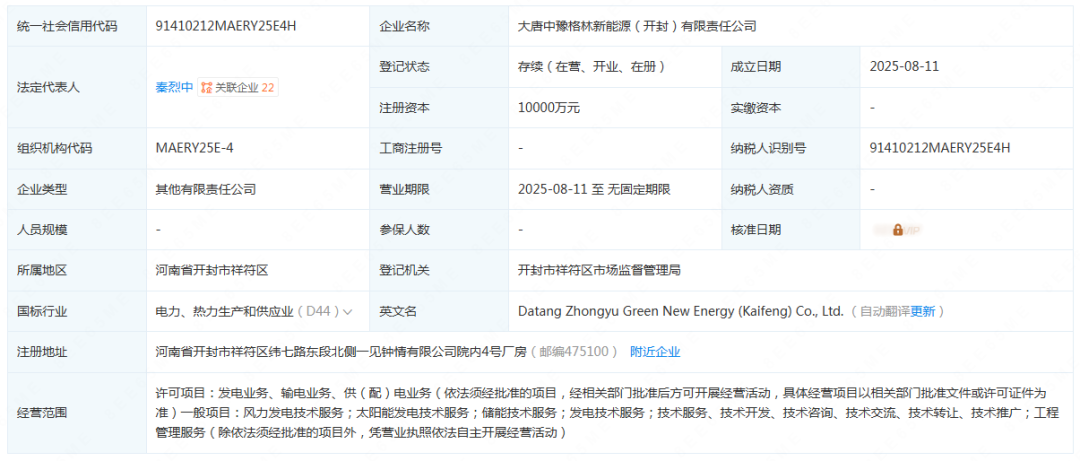Click the registration authority 开封市祥符区市场监督管理局
Image resolution: width=1080 pixels, height=461 pixels.
click(x=599, y=270)
